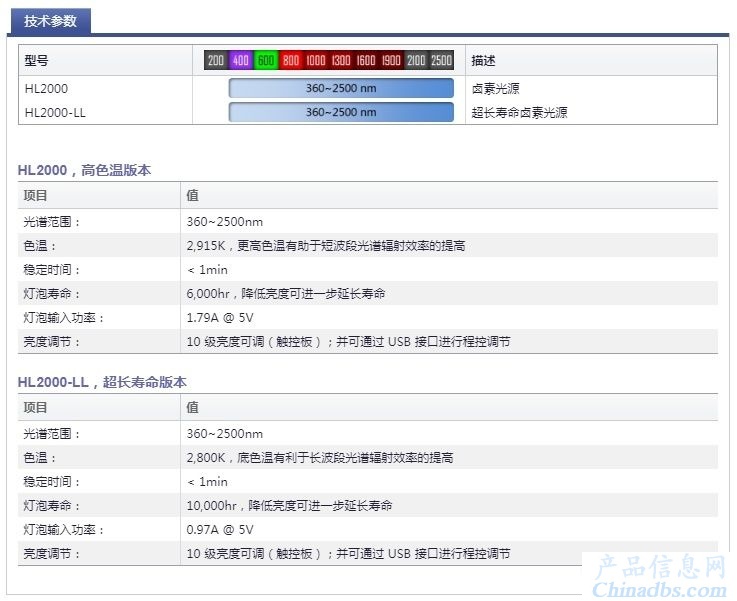
Task: Click the 1600 wavelength swatch
Action: [366, 60]
